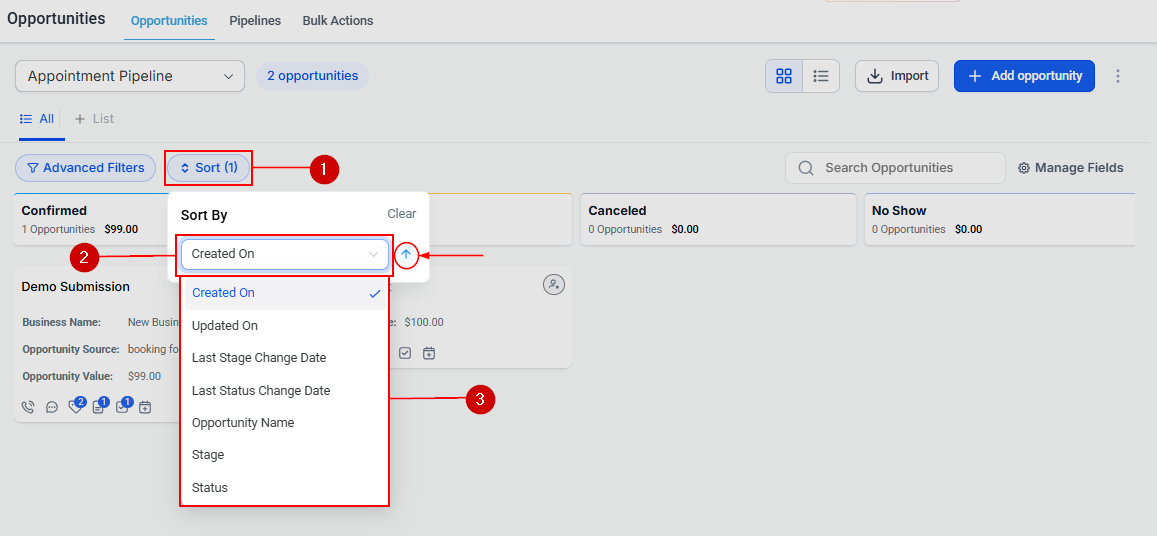Switch to the Pipelines tab
Viewport: 1157px width, 536px height.
tap(255, 20)
